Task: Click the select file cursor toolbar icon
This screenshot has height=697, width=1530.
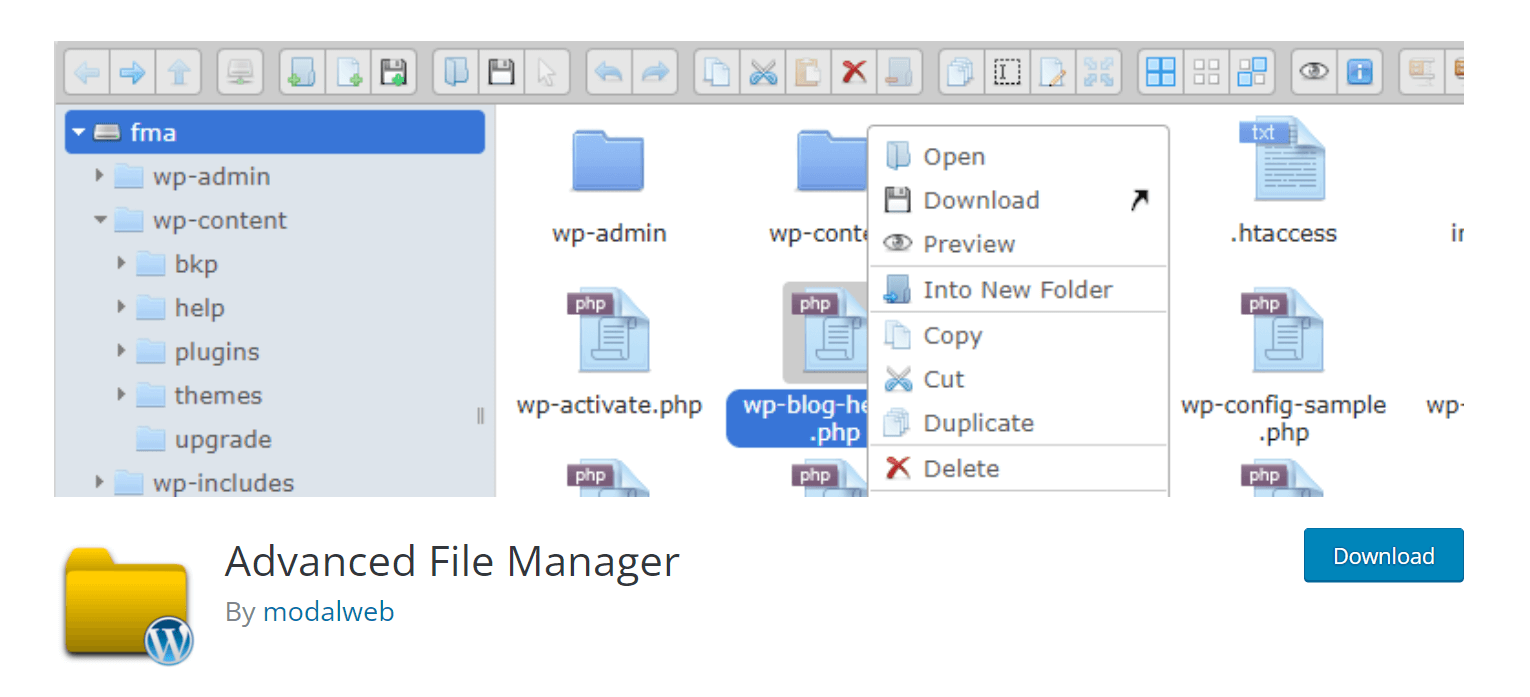Action: (x=547, y=72)
